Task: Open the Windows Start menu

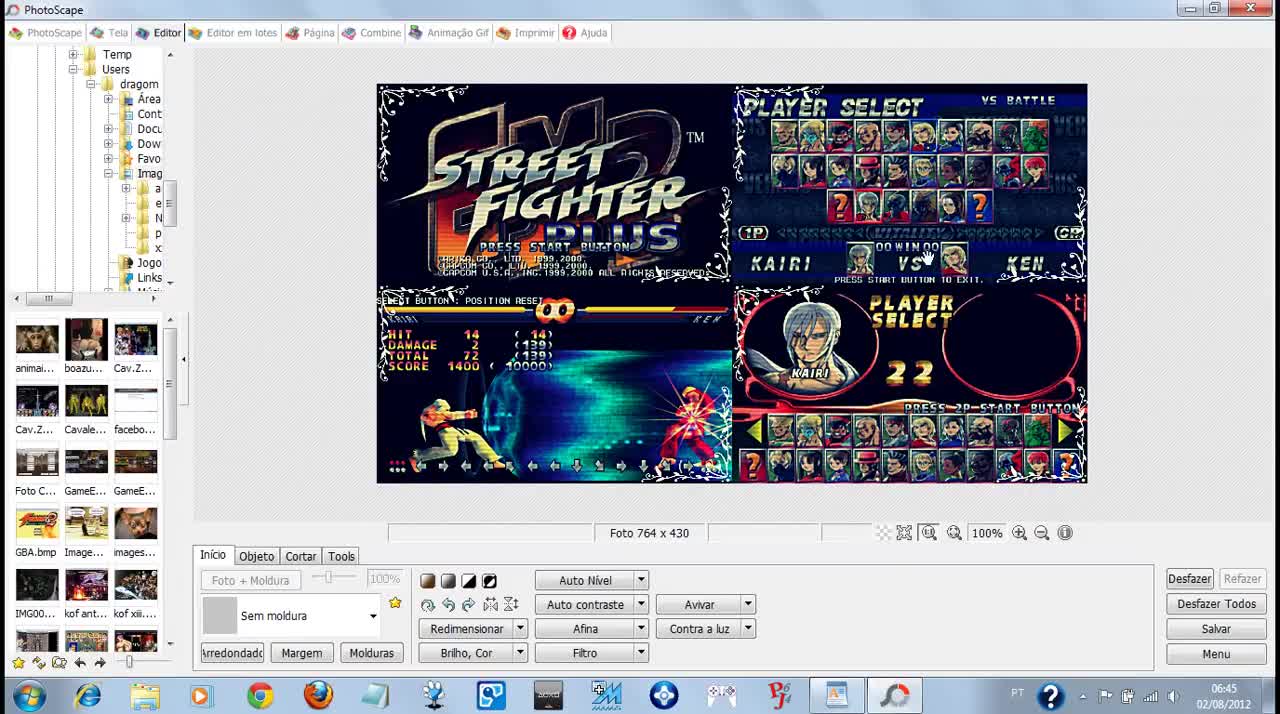Action: pyautogui.click(x=29, y=695)
